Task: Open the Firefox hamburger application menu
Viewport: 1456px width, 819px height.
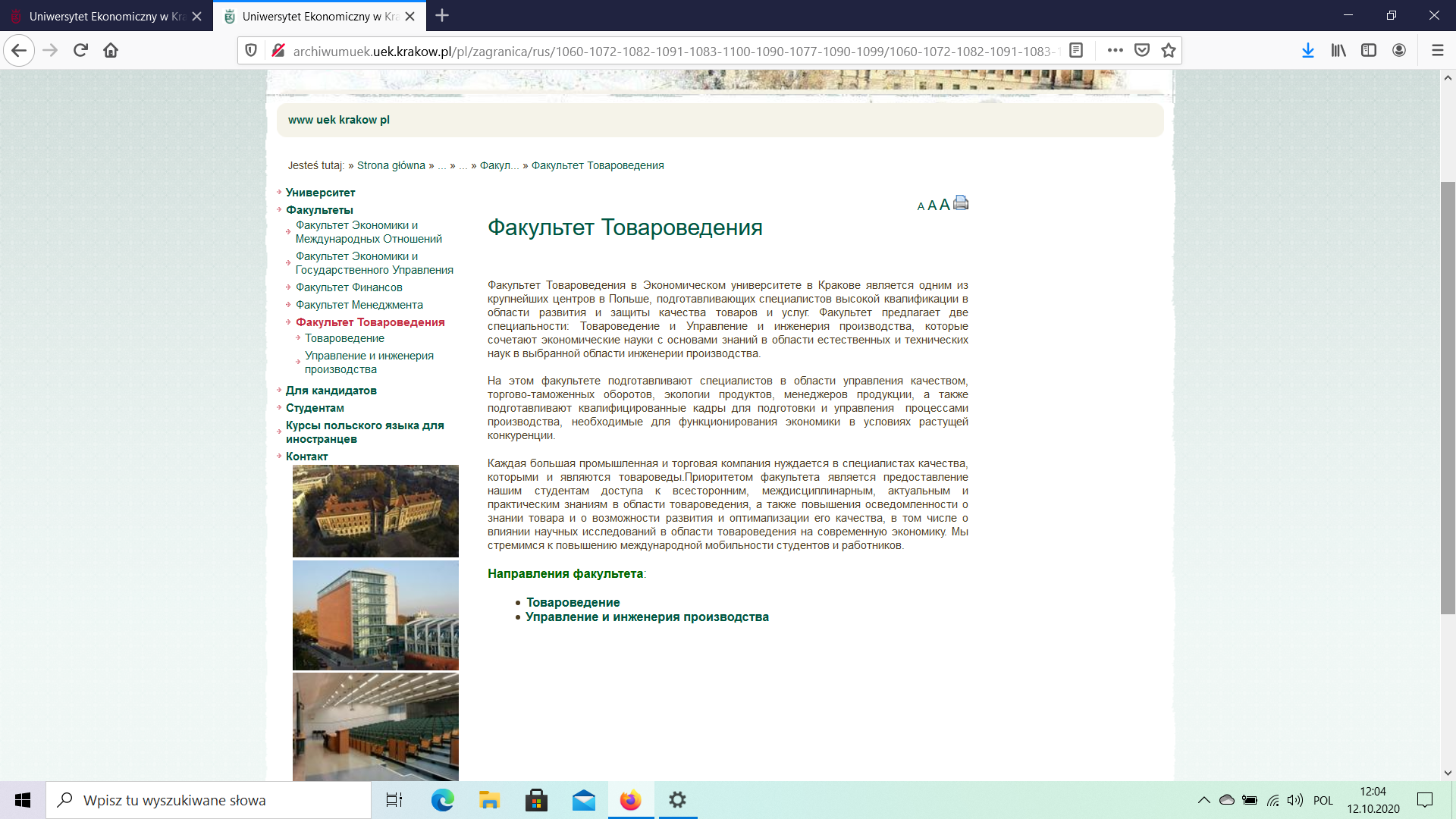Action: 1437,51
